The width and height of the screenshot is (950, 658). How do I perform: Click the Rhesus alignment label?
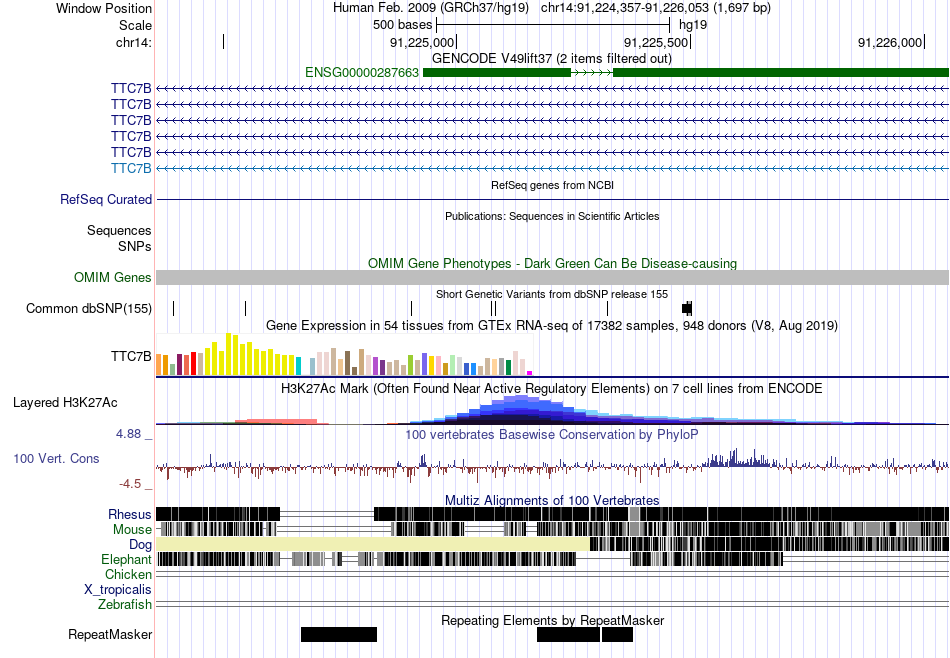point(130,514)
